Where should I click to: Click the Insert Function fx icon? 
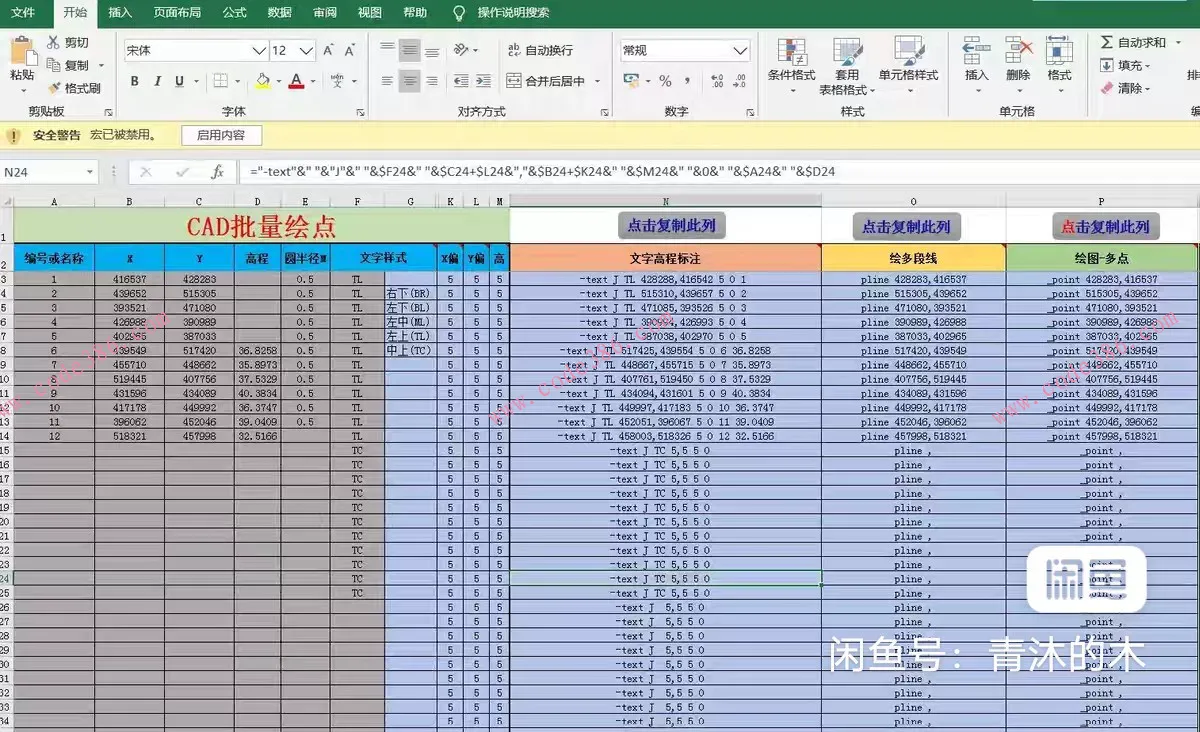[217, 172]
